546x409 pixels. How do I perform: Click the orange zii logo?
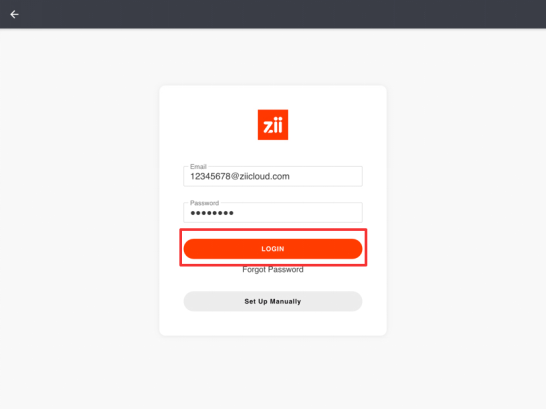(x=273, y=125)
